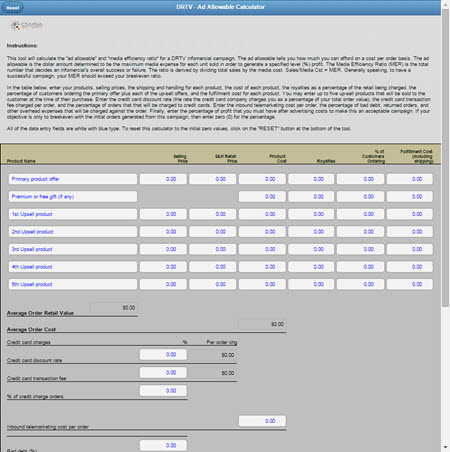Click the scrollbar down arrow
The height and width of the screenshot is (452, 450).
tap(446, 447)
